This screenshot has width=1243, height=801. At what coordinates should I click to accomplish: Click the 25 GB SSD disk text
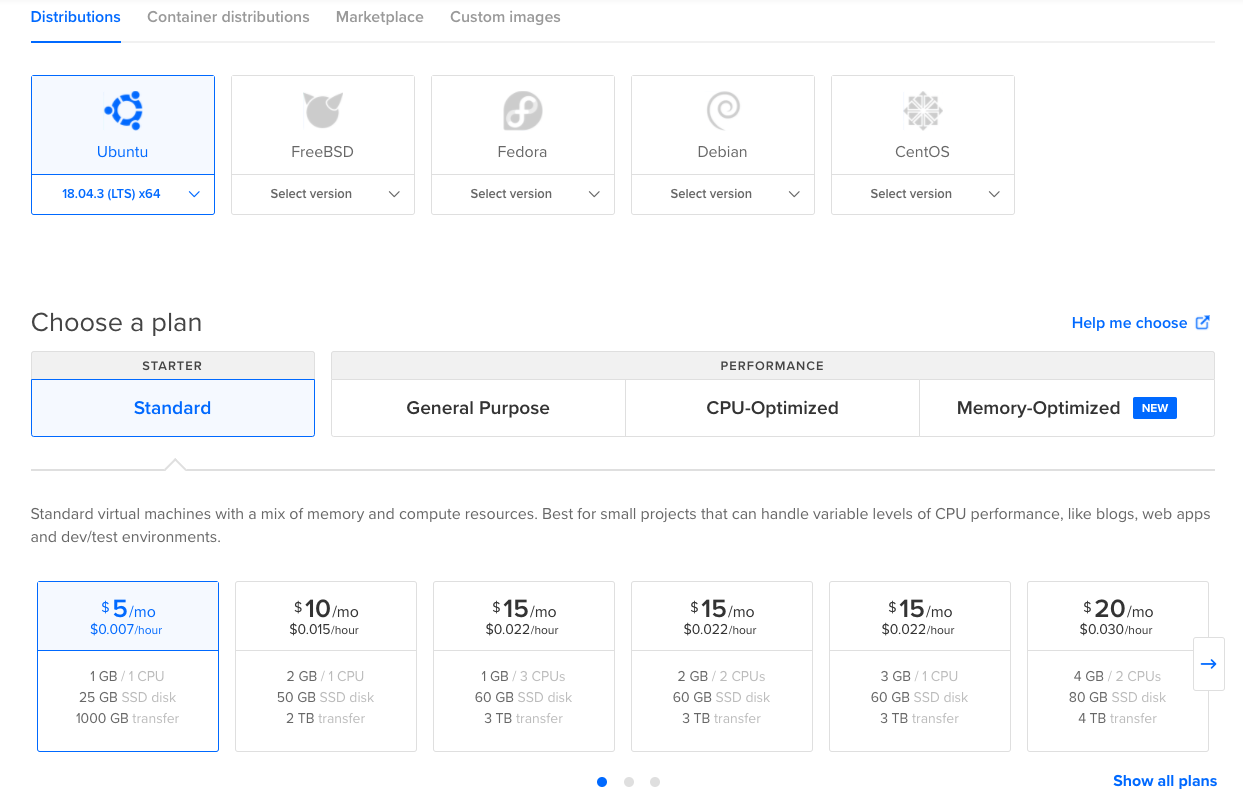[128, 697]
